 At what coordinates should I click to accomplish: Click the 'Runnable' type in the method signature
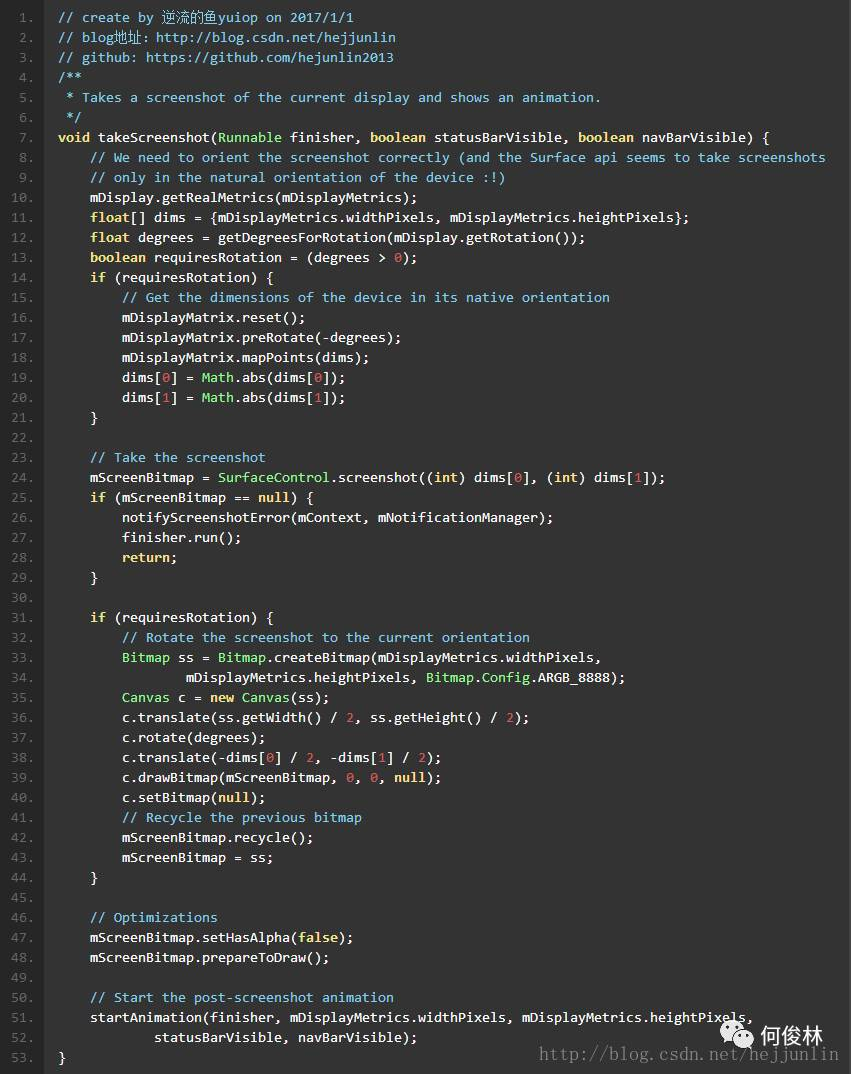point(249,138)
